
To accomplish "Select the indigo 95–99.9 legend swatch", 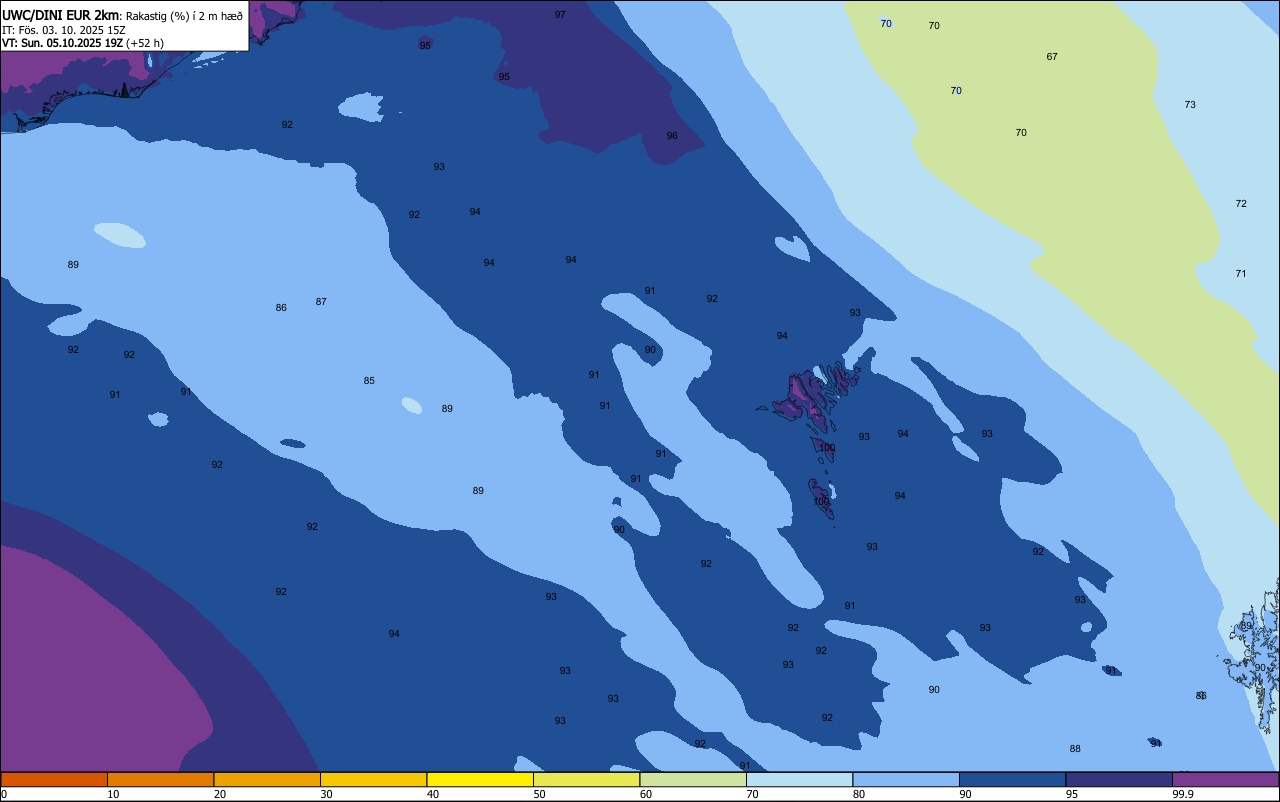I will coord(1119,779).
